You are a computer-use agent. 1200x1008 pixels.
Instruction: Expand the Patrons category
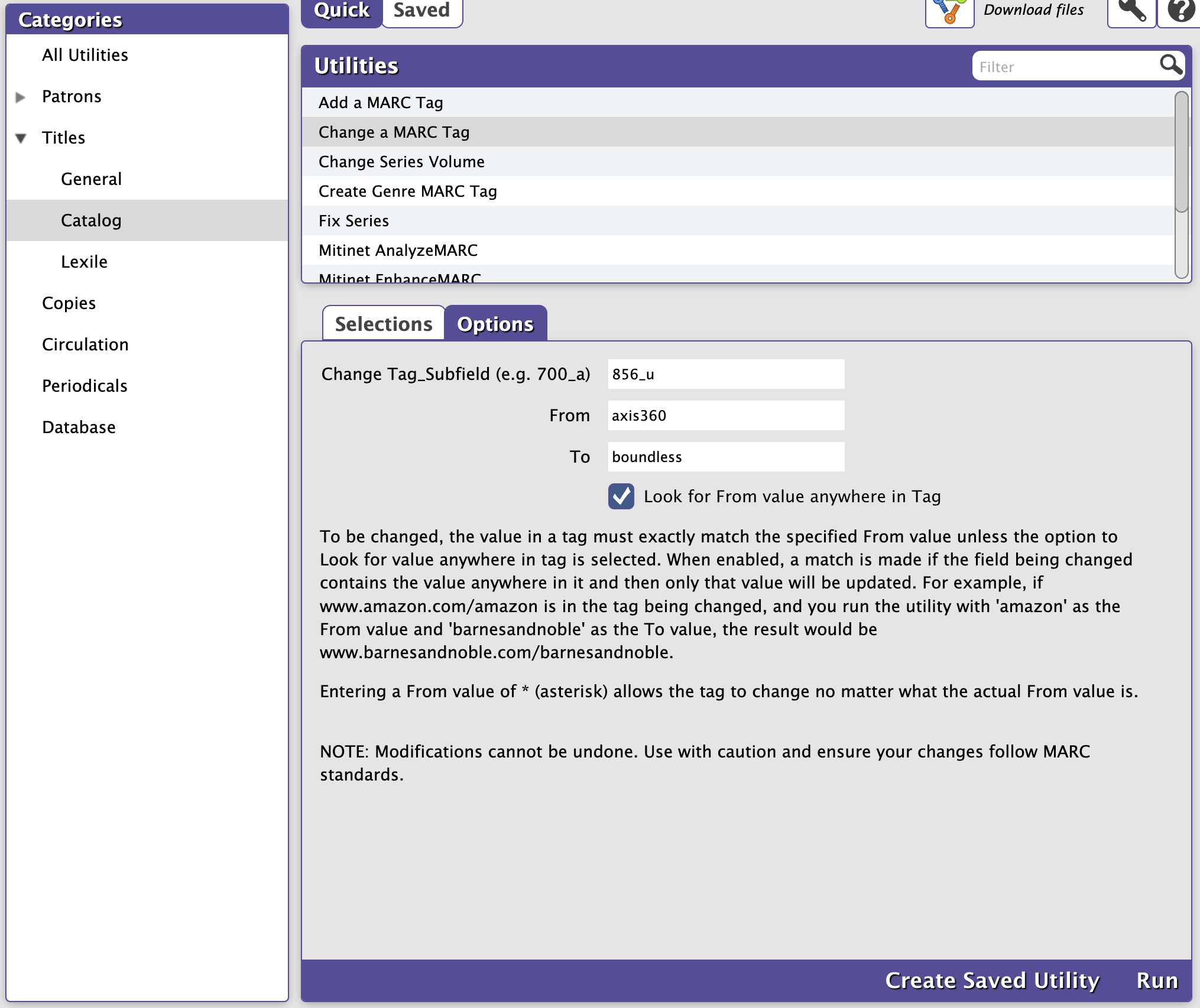[x=21, y=97]
